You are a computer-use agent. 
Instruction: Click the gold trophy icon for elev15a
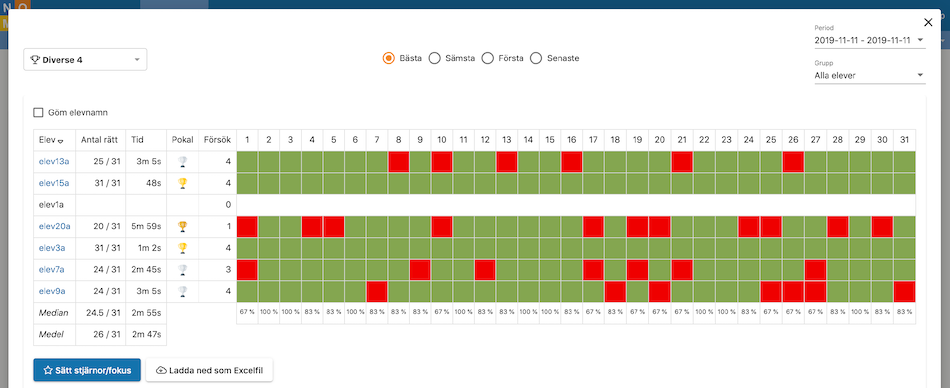point(182,183)
